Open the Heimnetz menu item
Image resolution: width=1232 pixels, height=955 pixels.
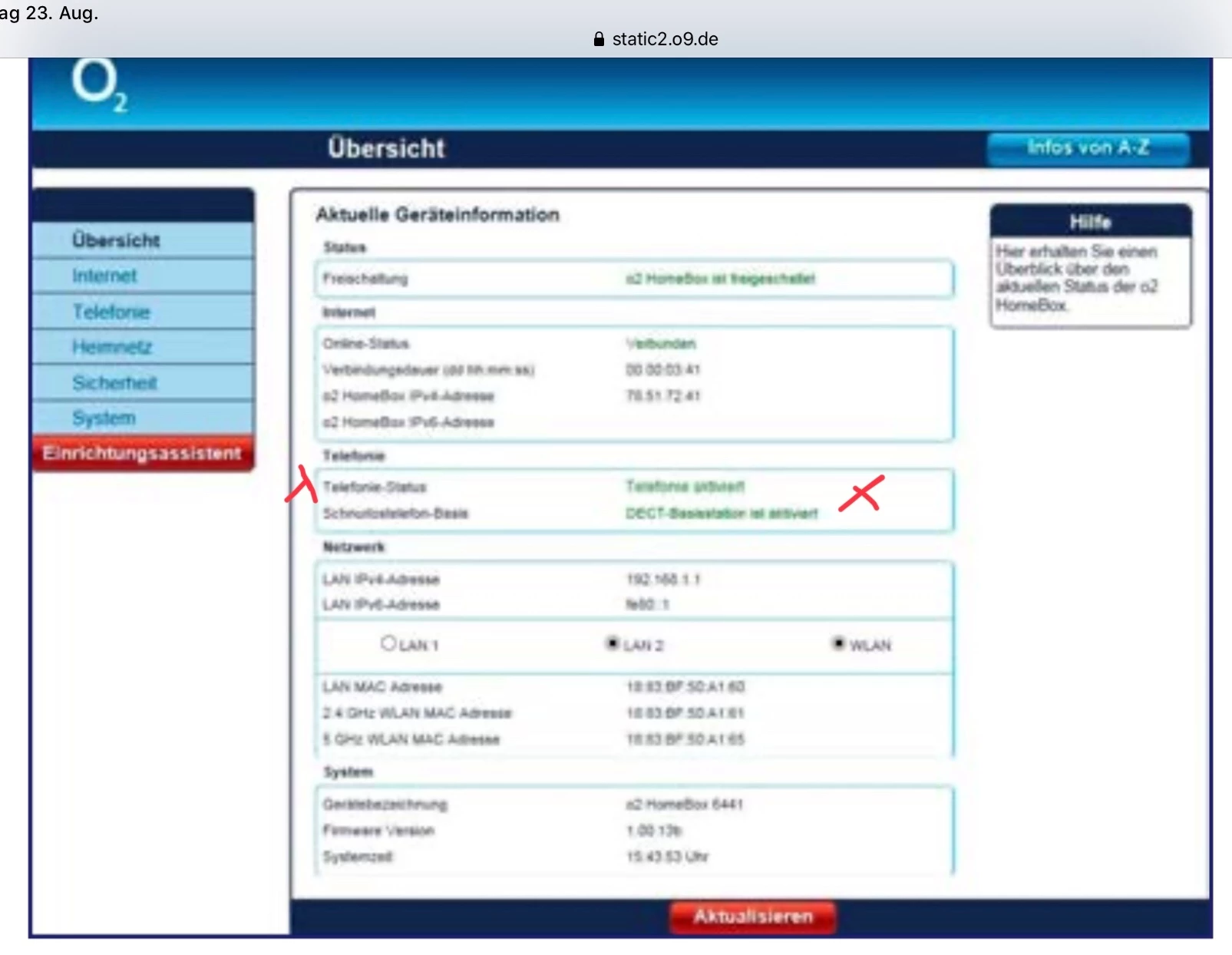(143, 347)
